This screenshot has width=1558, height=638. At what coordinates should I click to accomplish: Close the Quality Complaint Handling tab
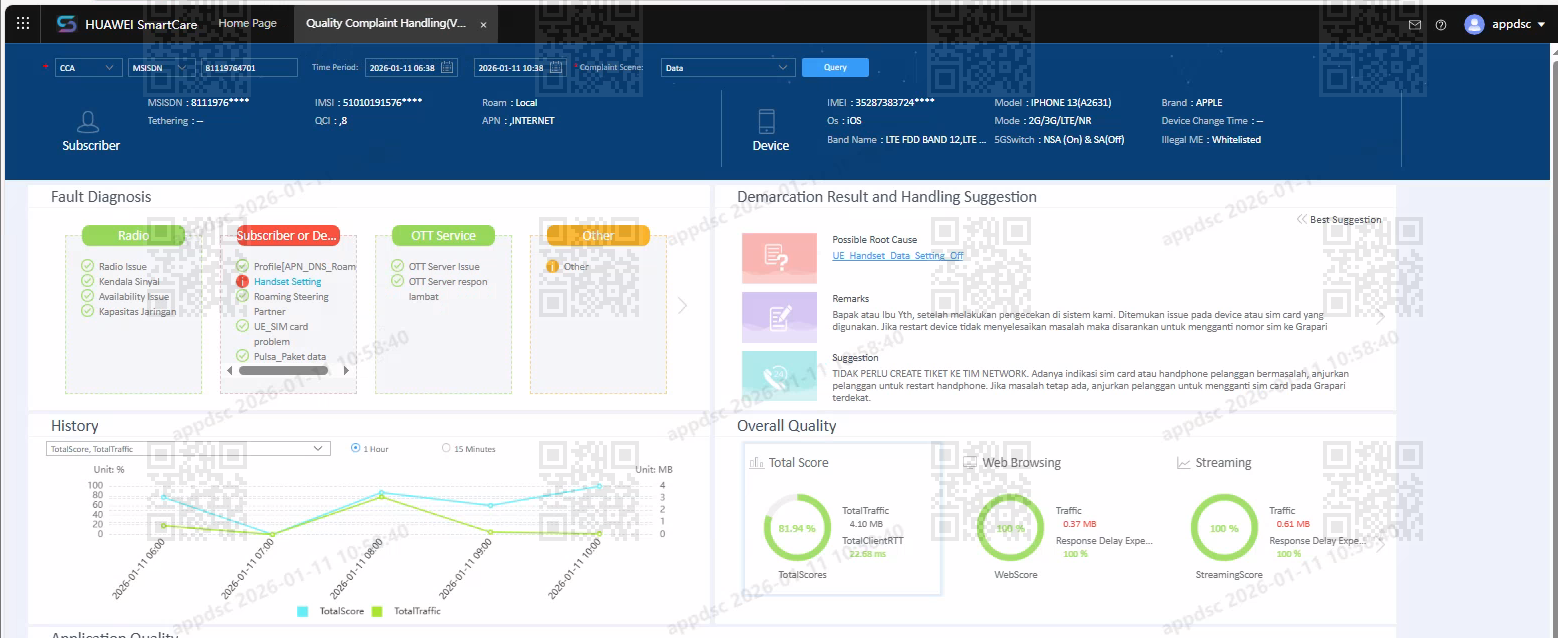coord(484,24)
